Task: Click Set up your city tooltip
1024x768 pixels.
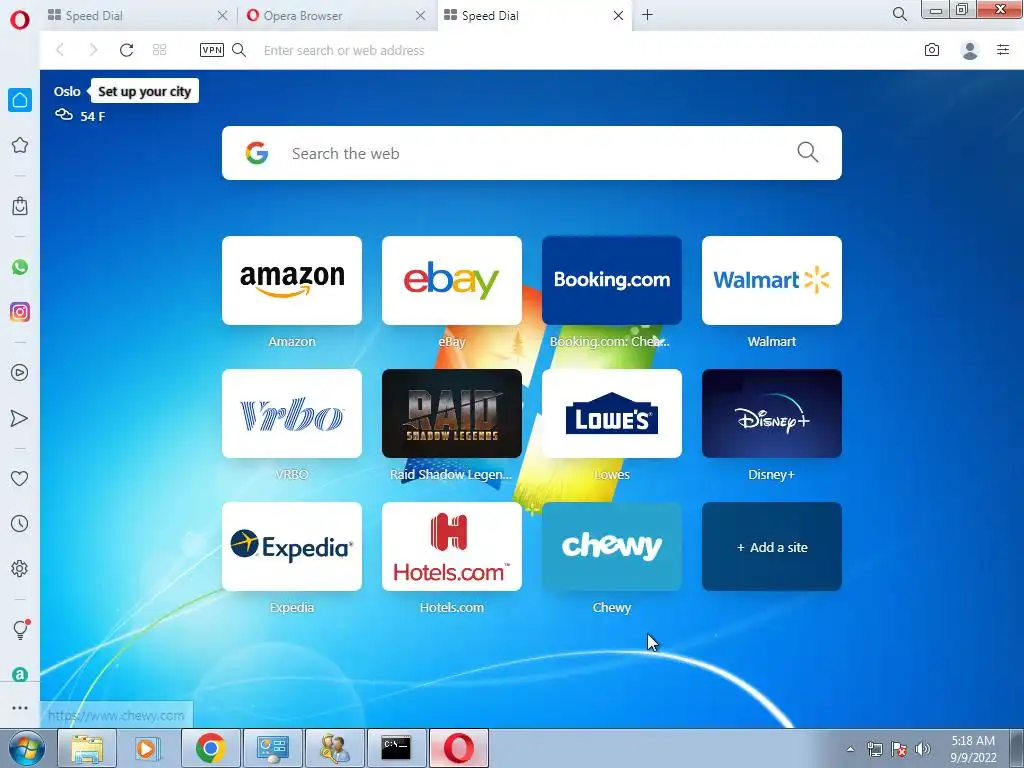Action: tap(144, 91)
